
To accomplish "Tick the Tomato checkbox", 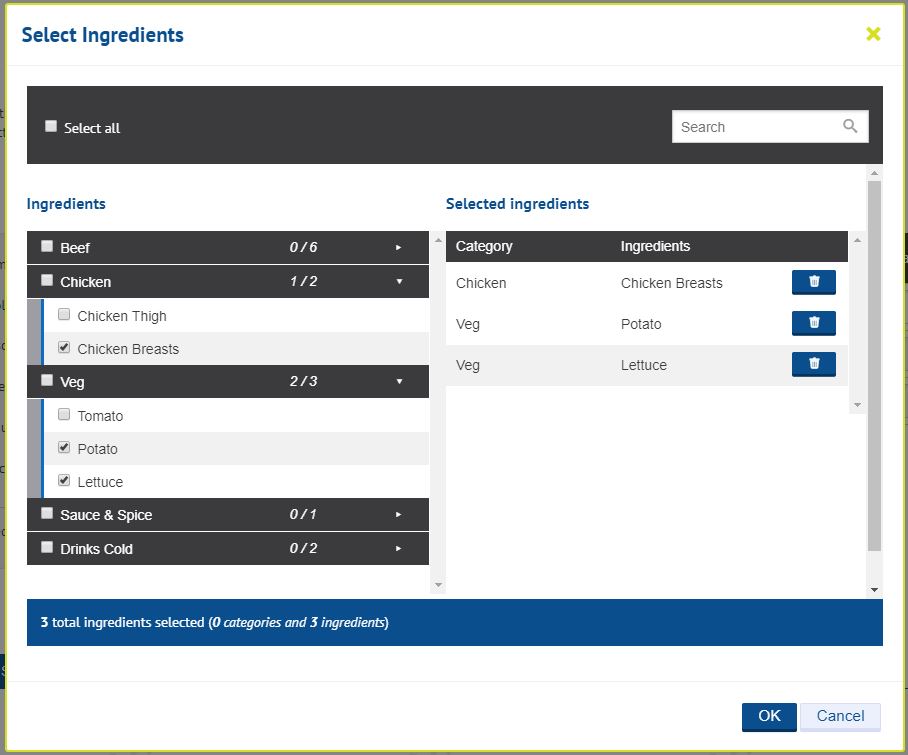I will pos(64,415).
